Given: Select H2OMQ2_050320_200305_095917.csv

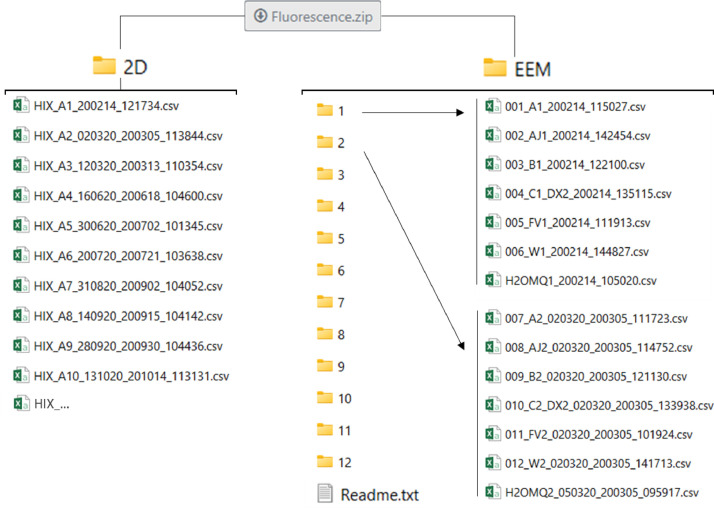Looking at the screenshot, I should (592, 492).
